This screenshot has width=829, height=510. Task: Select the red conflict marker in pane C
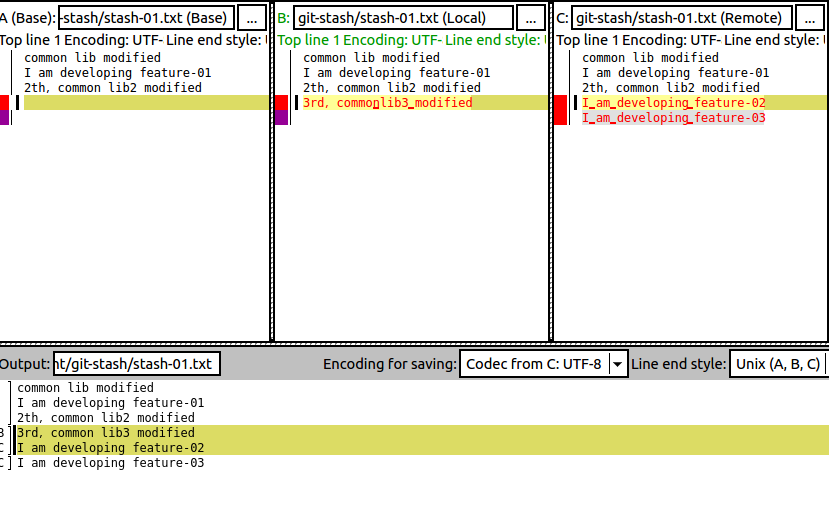pyautogui.click(x=560, y=110)
